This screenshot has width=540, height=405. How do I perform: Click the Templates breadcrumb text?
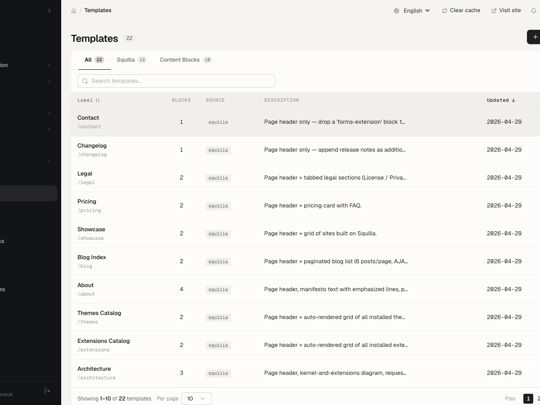(98, 10)
